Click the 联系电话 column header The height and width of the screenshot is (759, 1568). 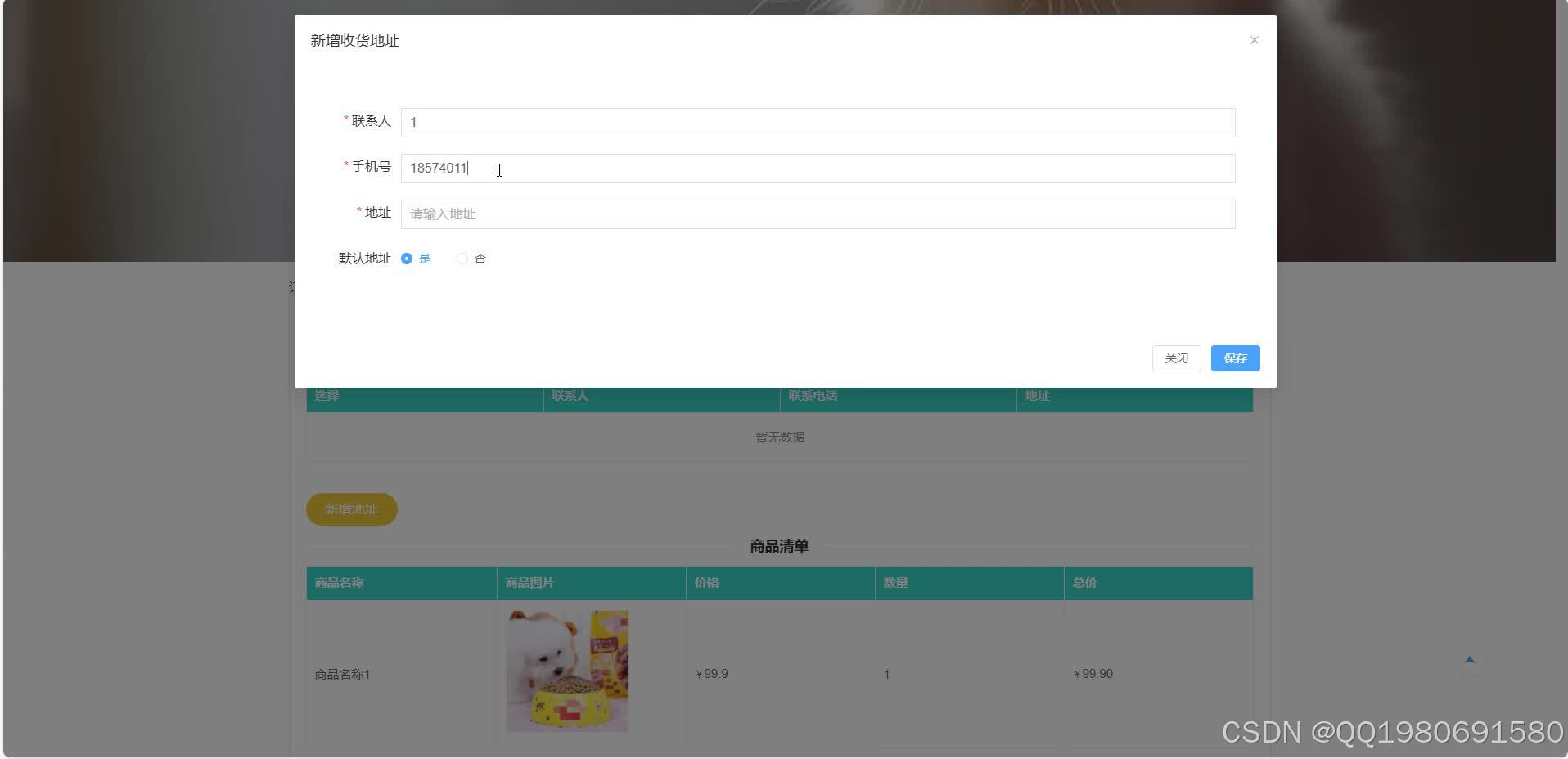[x=813, y=396]
